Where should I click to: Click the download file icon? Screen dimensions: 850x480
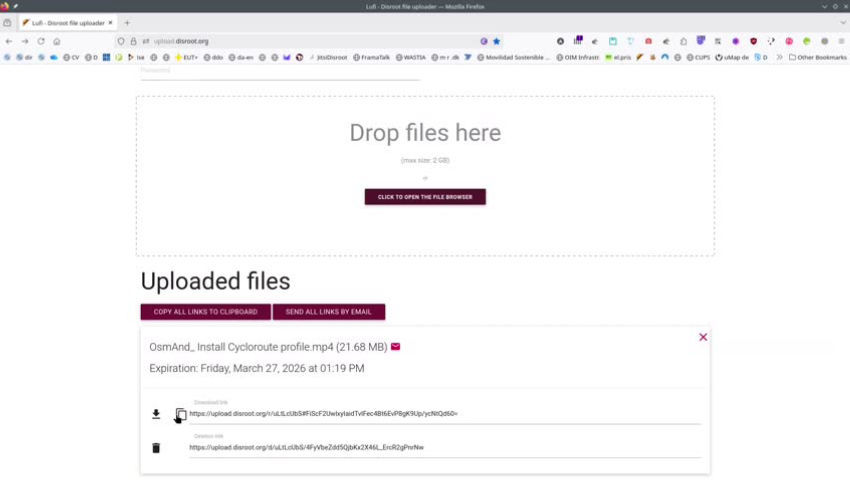click(x=156, y=414)
